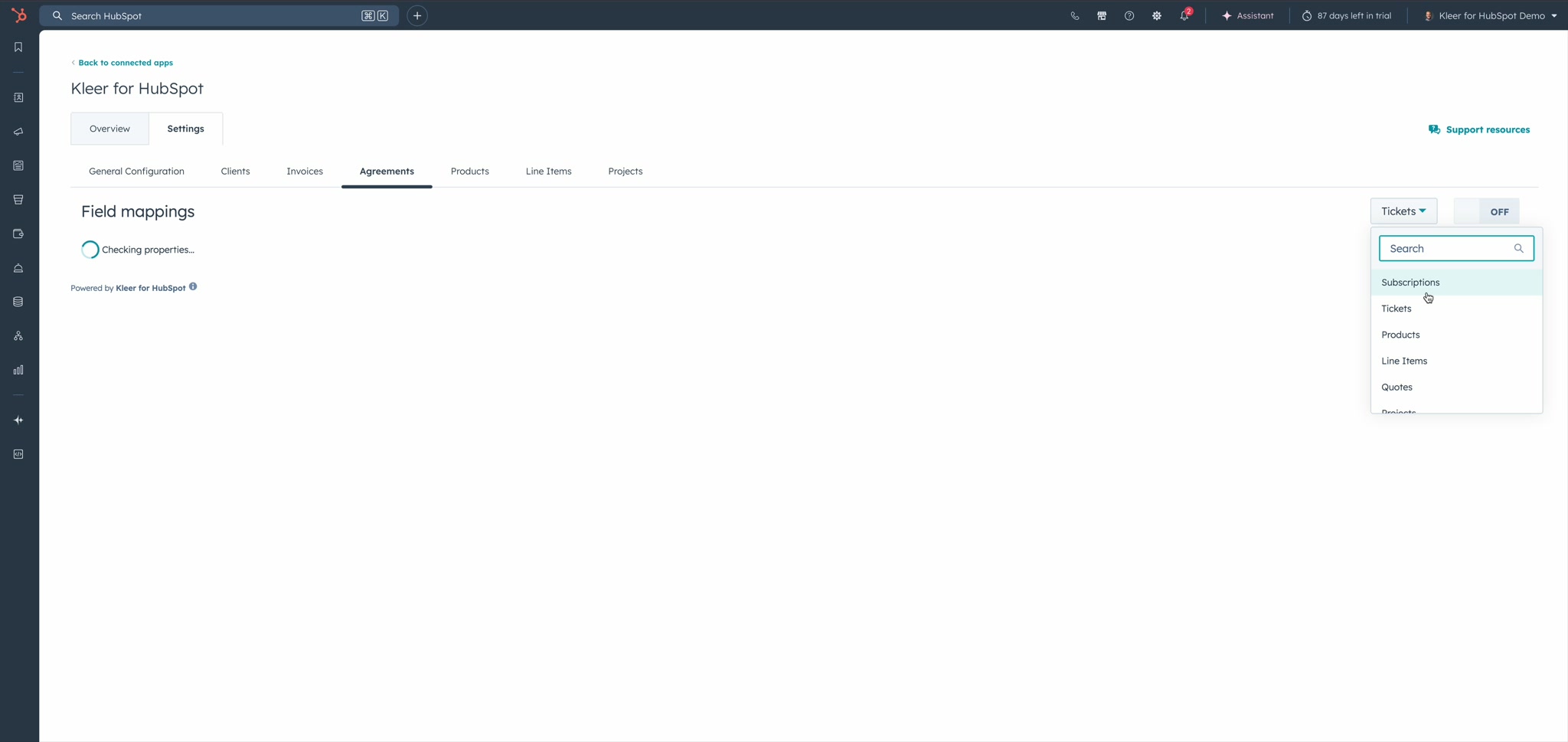The image size is (1568, 742).
Task: Open the Data Management database icon
Action: [x=18, y=302]
